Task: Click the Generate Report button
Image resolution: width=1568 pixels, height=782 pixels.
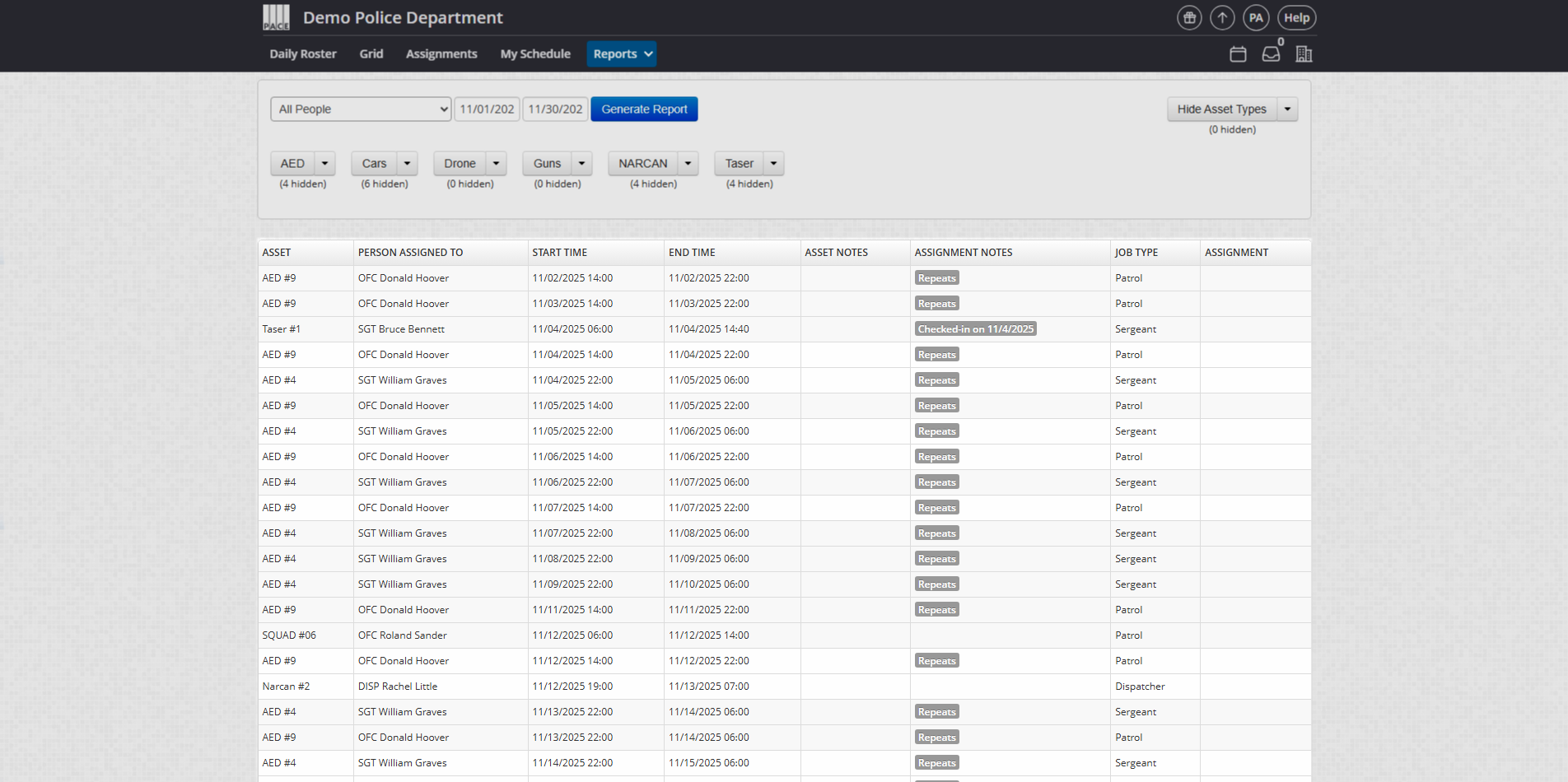Action: coord(644,109)
